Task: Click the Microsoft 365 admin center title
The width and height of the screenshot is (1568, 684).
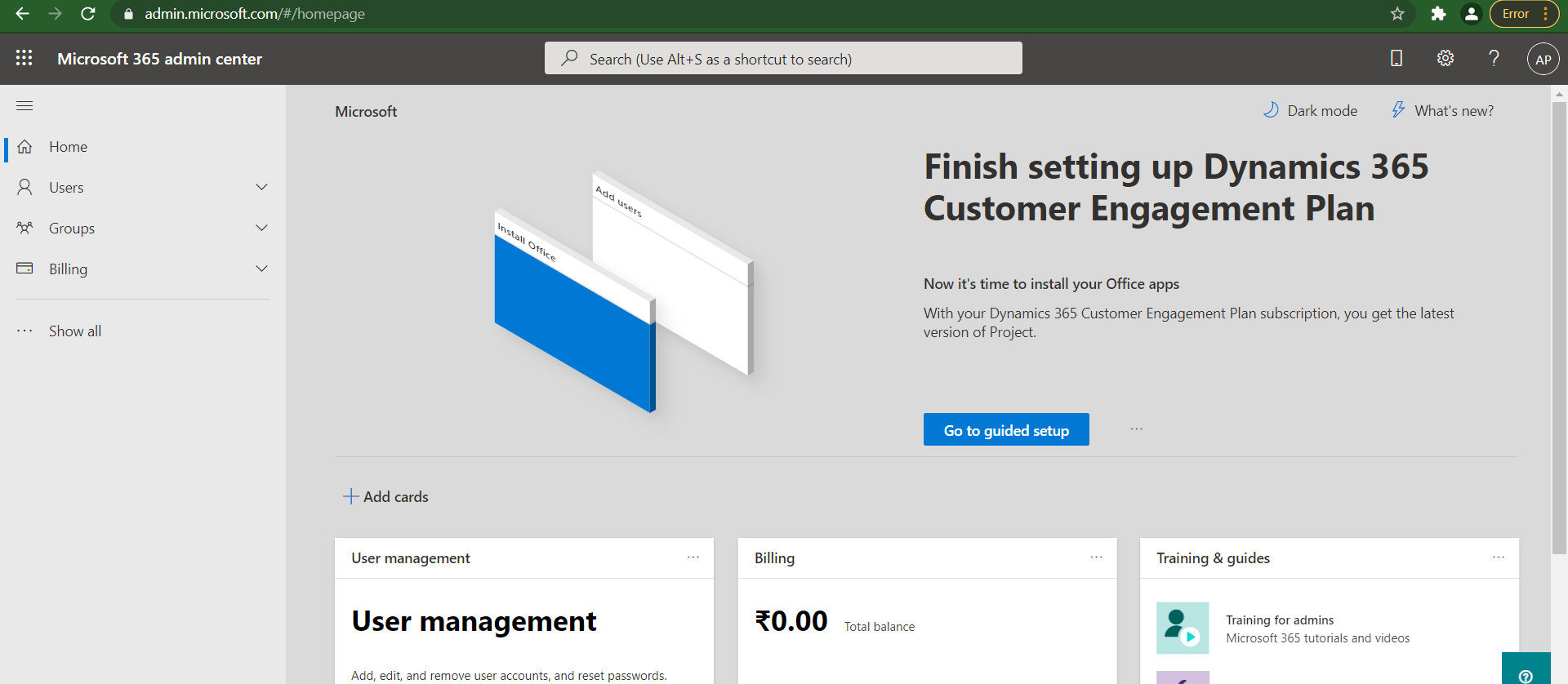Action: (x=160, y=59)
